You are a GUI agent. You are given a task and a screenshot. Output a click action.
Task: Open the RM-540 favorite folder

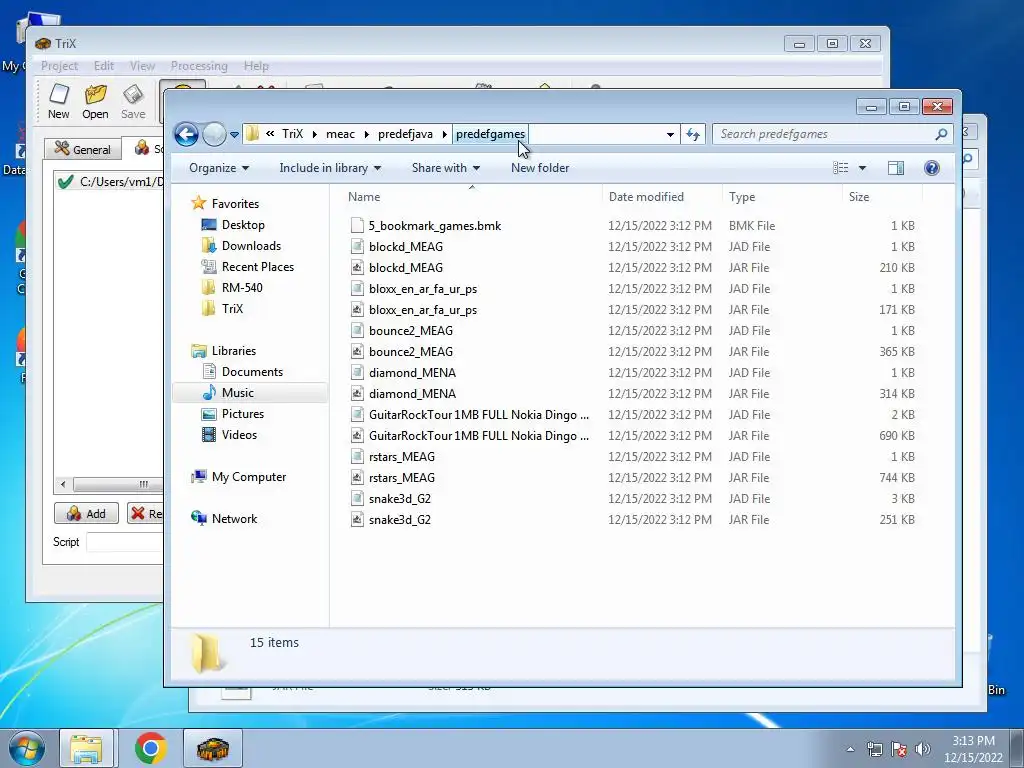click(x=242, y=287)
